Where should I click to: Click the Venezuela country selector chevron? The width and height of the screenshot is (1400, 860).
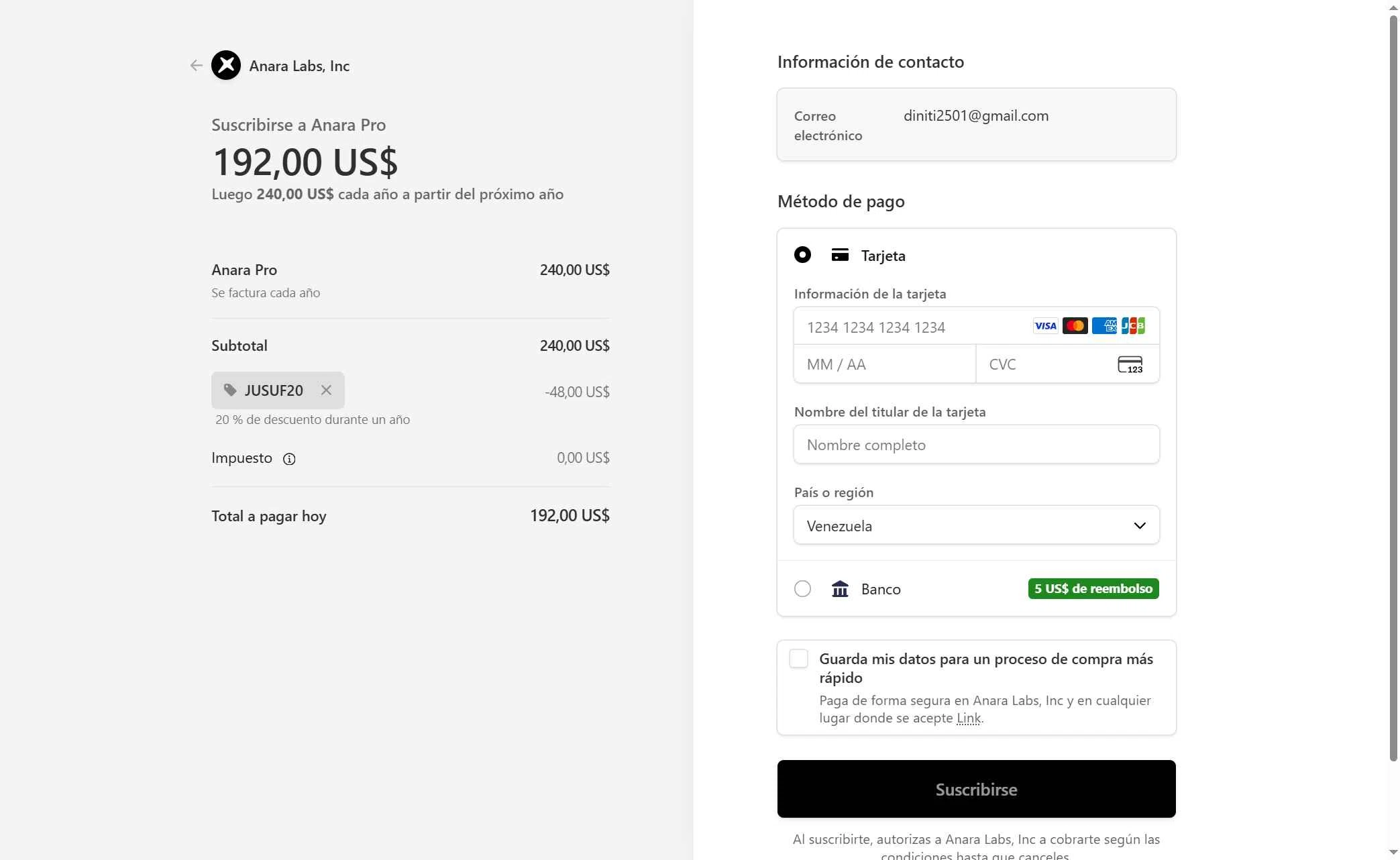coord(1140,525)
